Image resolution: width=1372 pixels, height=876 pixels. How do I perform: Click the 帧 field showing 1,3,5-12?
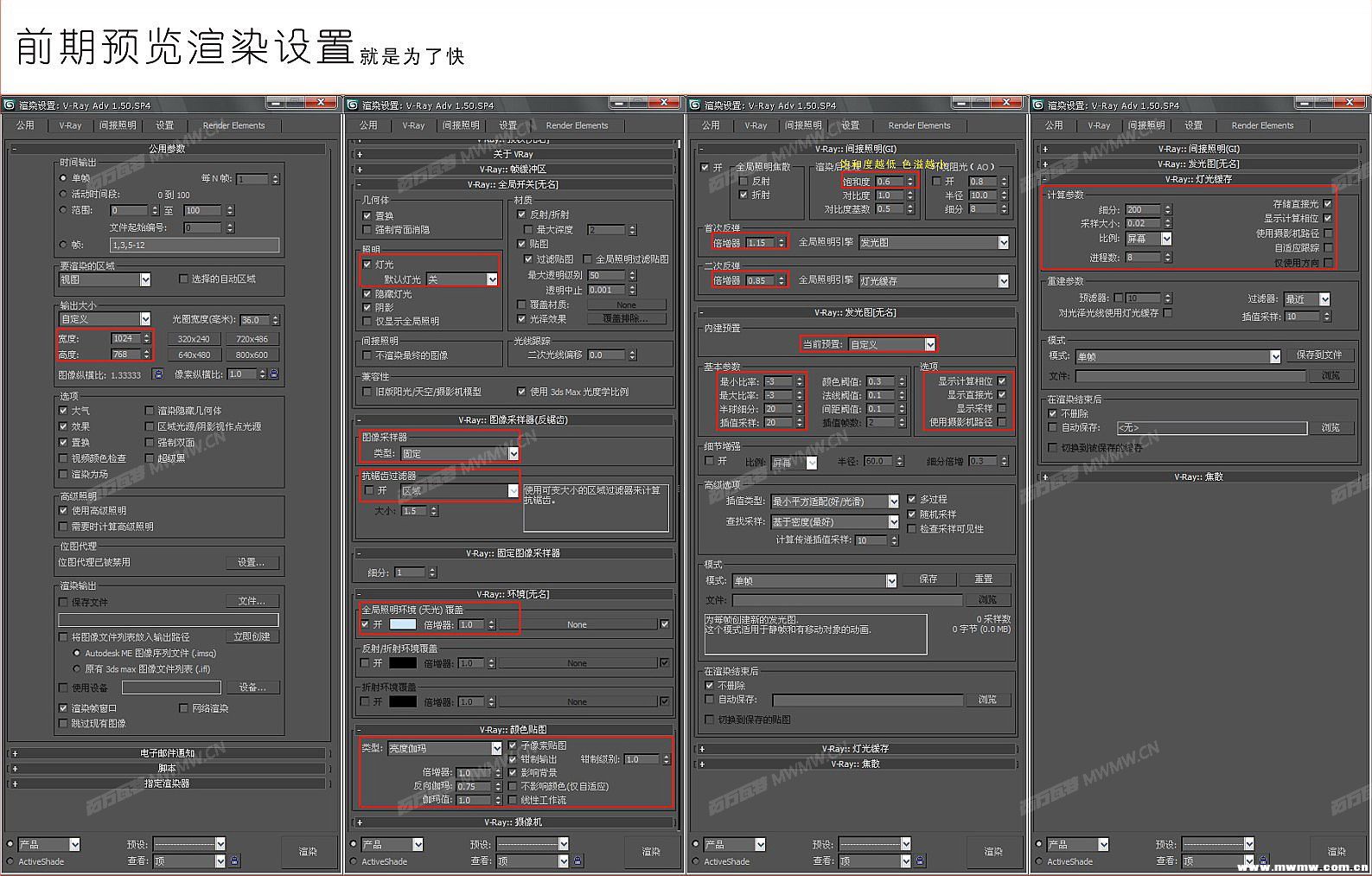[x=195, y=245]
